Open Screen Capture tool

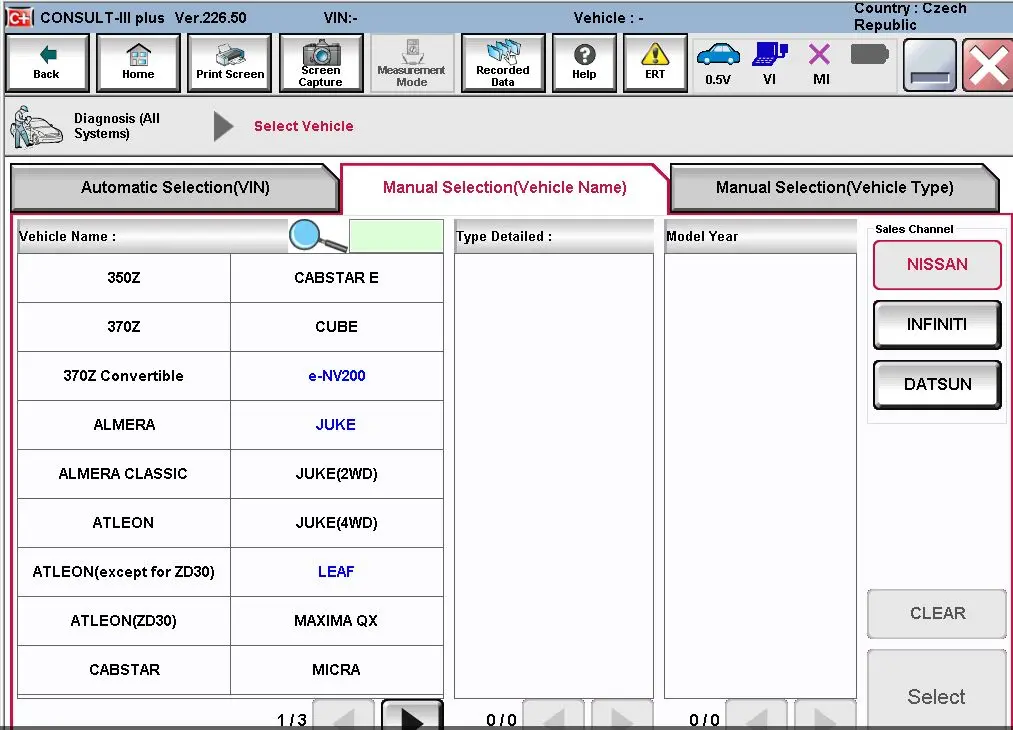[x=320, y=62]
